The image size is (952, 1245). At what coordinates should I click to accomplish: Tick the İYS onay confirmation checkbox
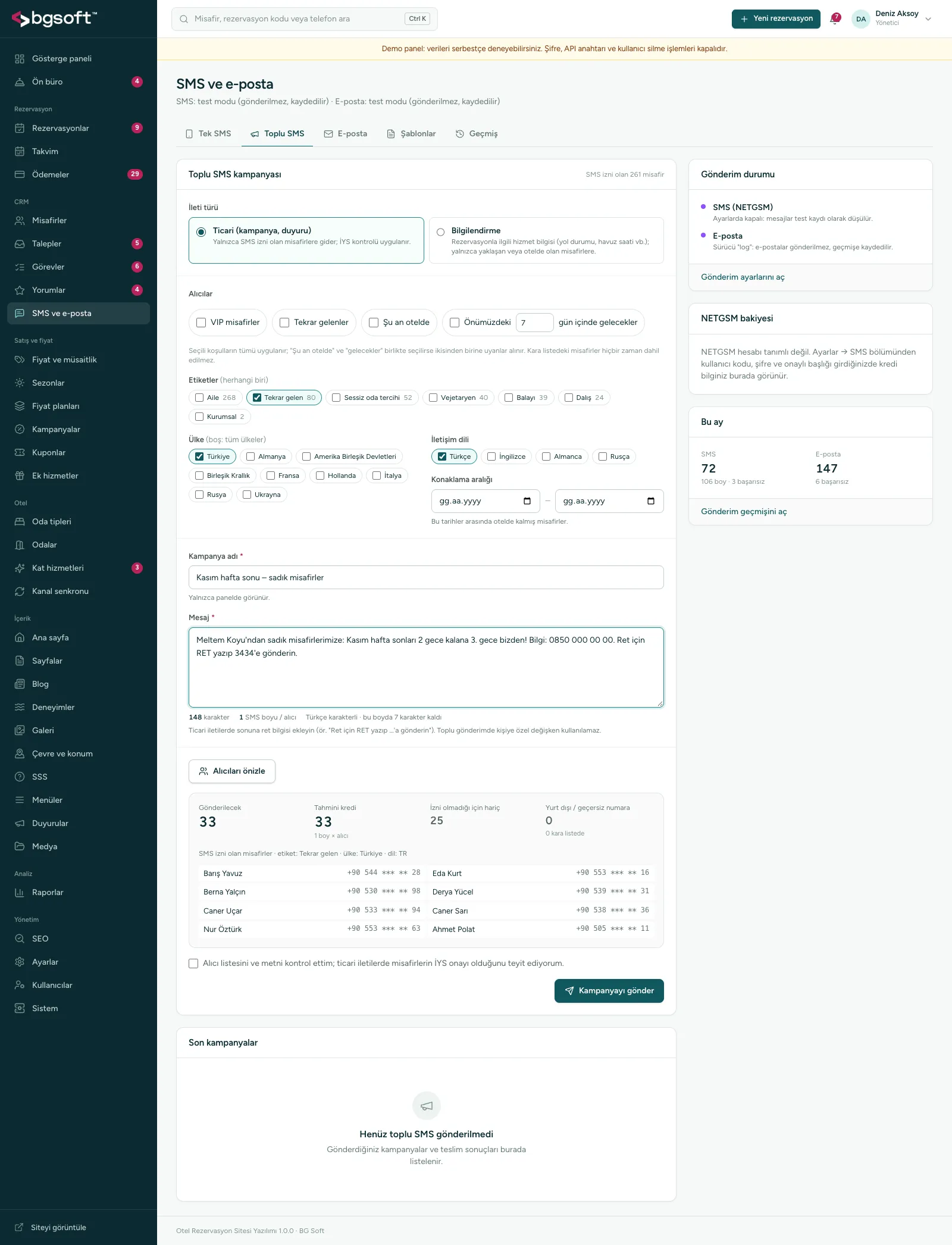pos(193,963)
